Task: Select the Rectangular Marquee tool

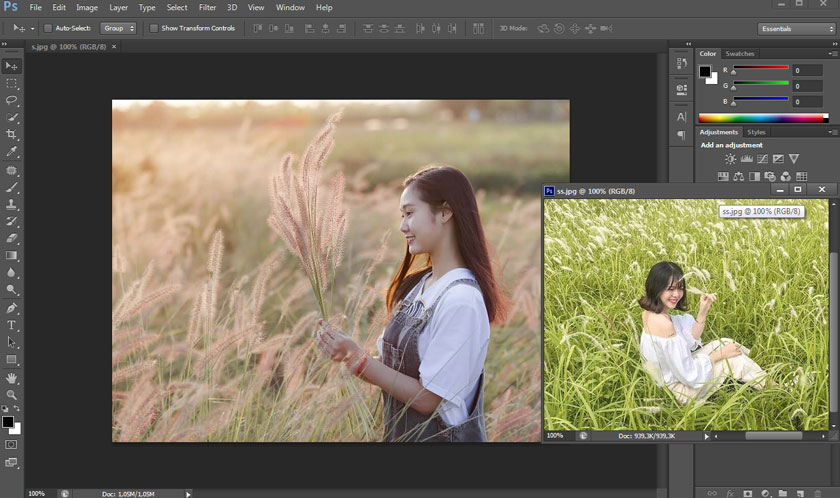Action: pos(12,83)
